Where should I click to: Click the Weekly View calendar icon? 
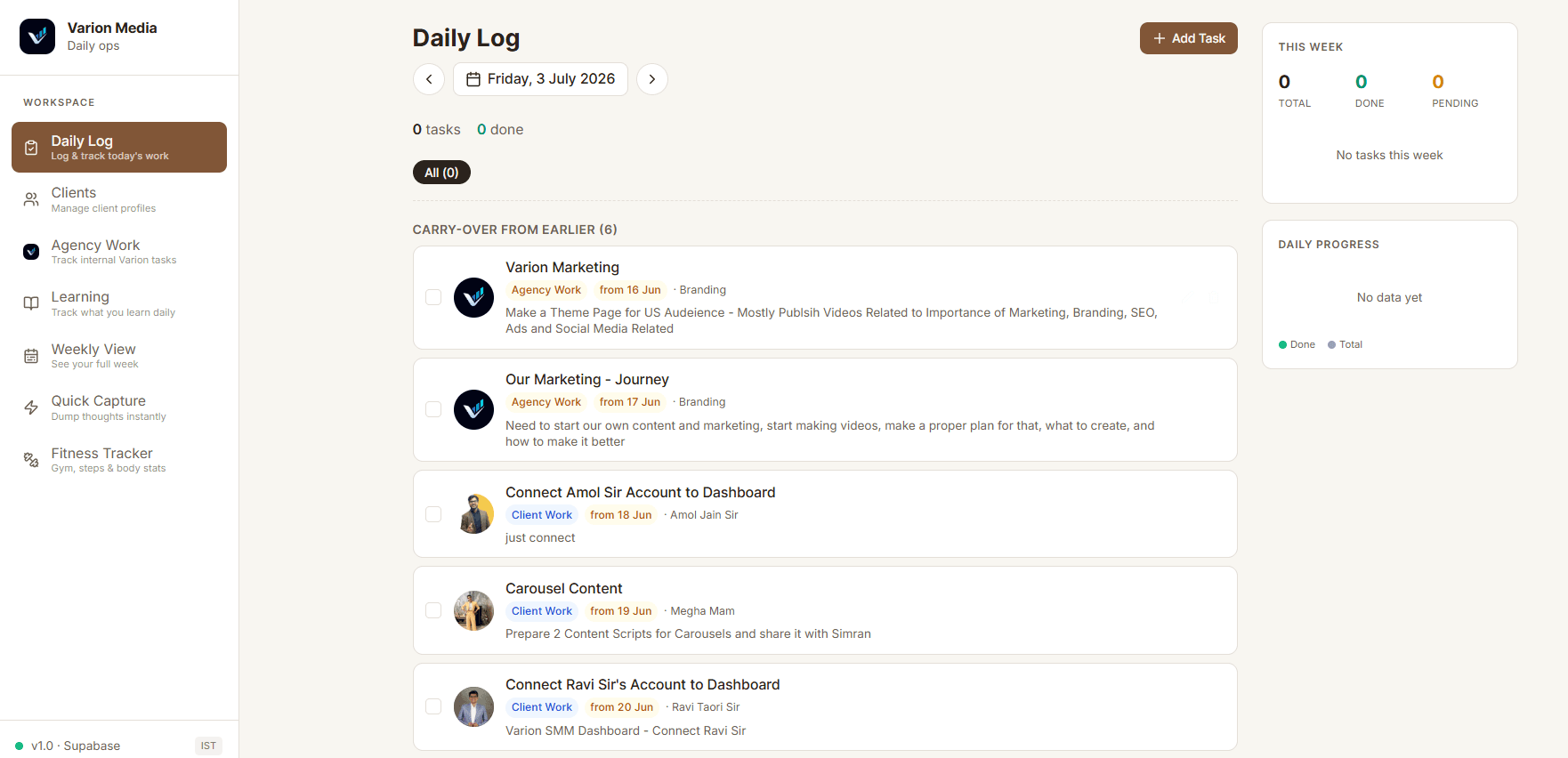click(31, 356)
